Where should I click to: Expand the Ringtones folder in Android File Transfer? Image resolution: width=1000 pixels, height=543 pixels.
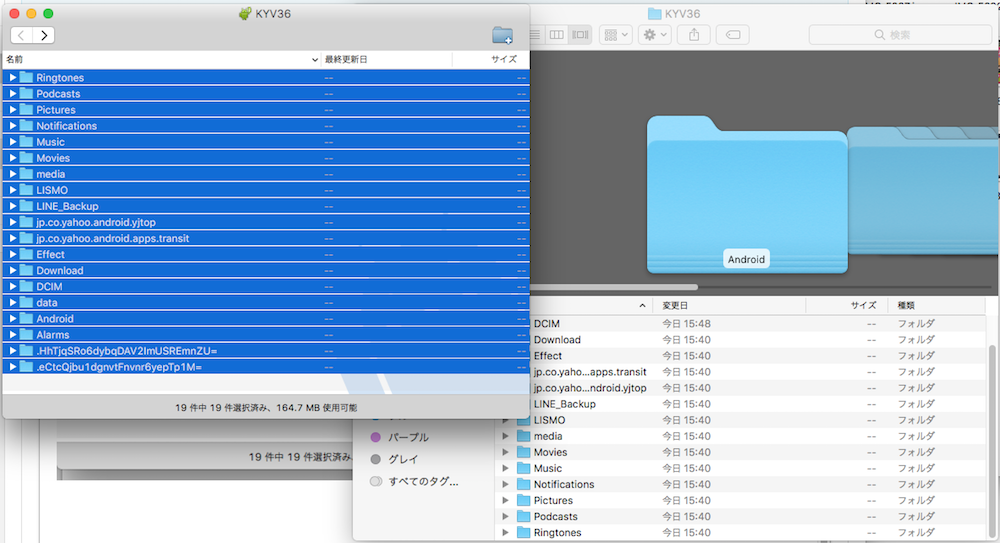pos(13,78)
